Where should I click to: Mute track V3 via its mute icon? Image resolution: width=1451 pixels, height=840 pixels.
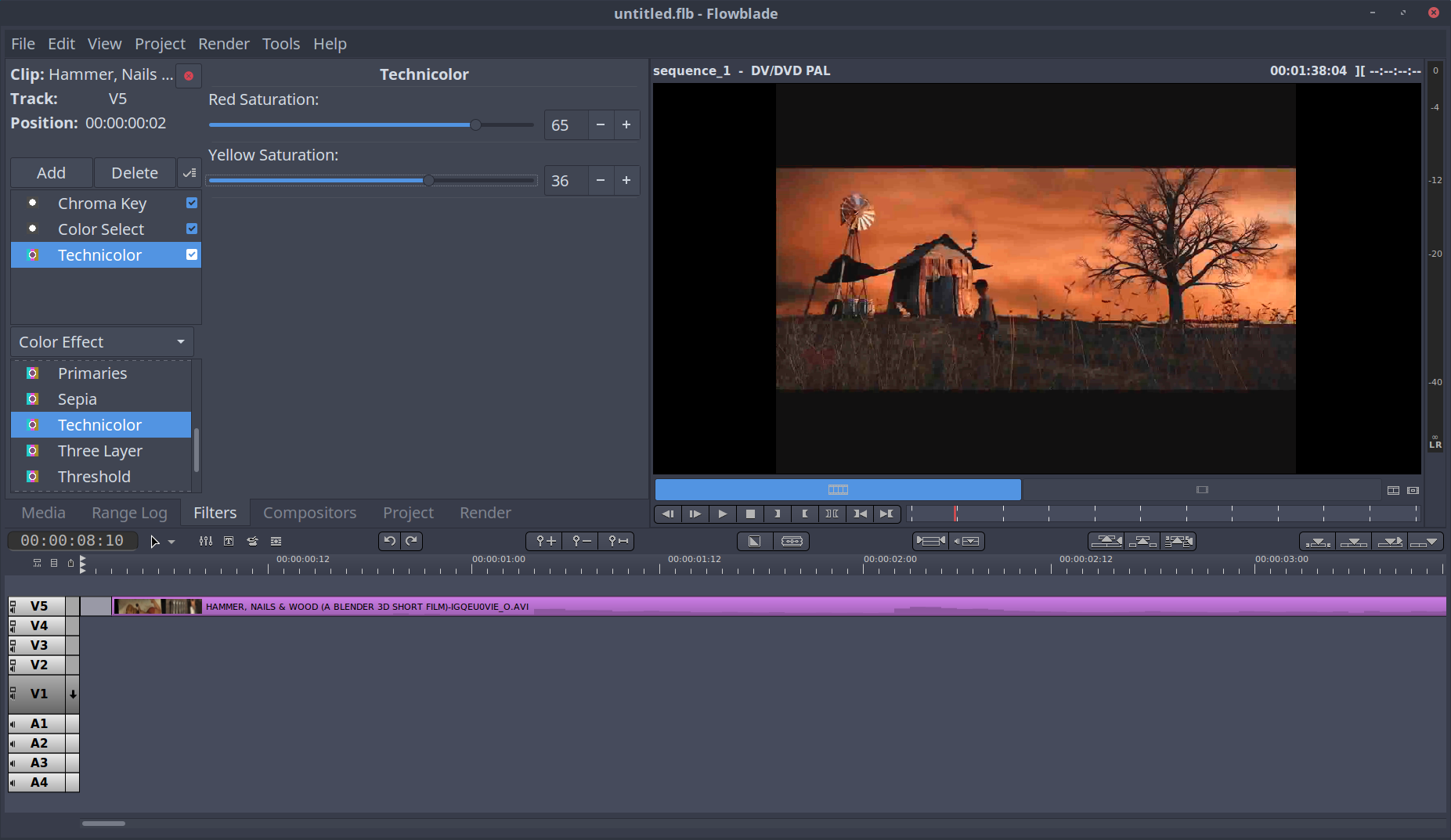pyautogui.click(x=13, y=645)
